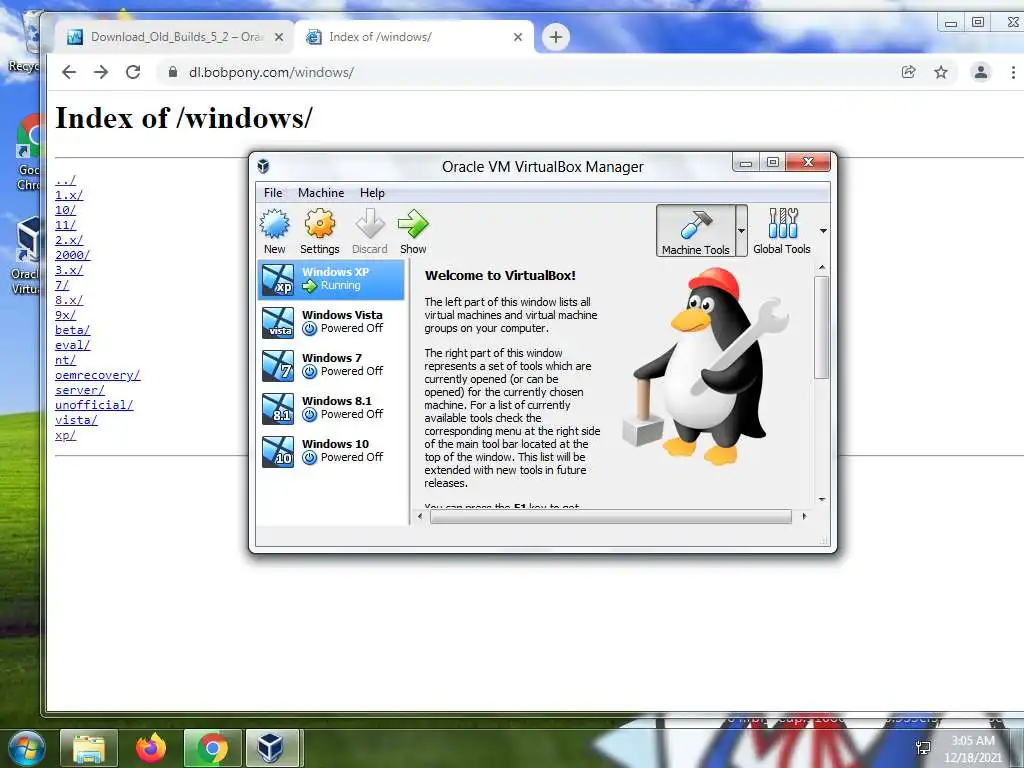Expand the Global Tools dropdown arrow
The image size is (1024, 768).
823,231
